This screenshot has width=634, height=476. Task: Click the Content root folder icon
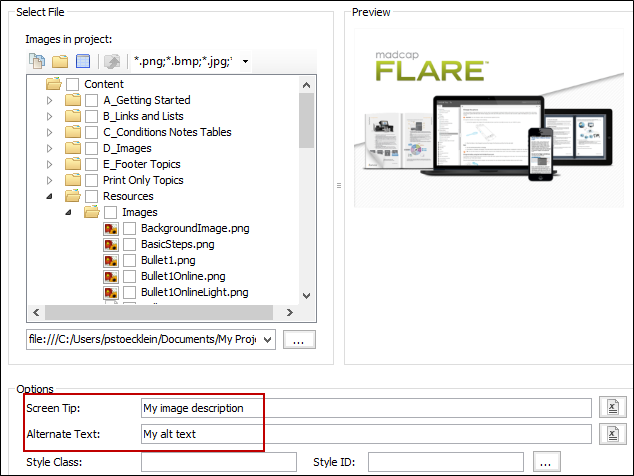pos(53,84)
